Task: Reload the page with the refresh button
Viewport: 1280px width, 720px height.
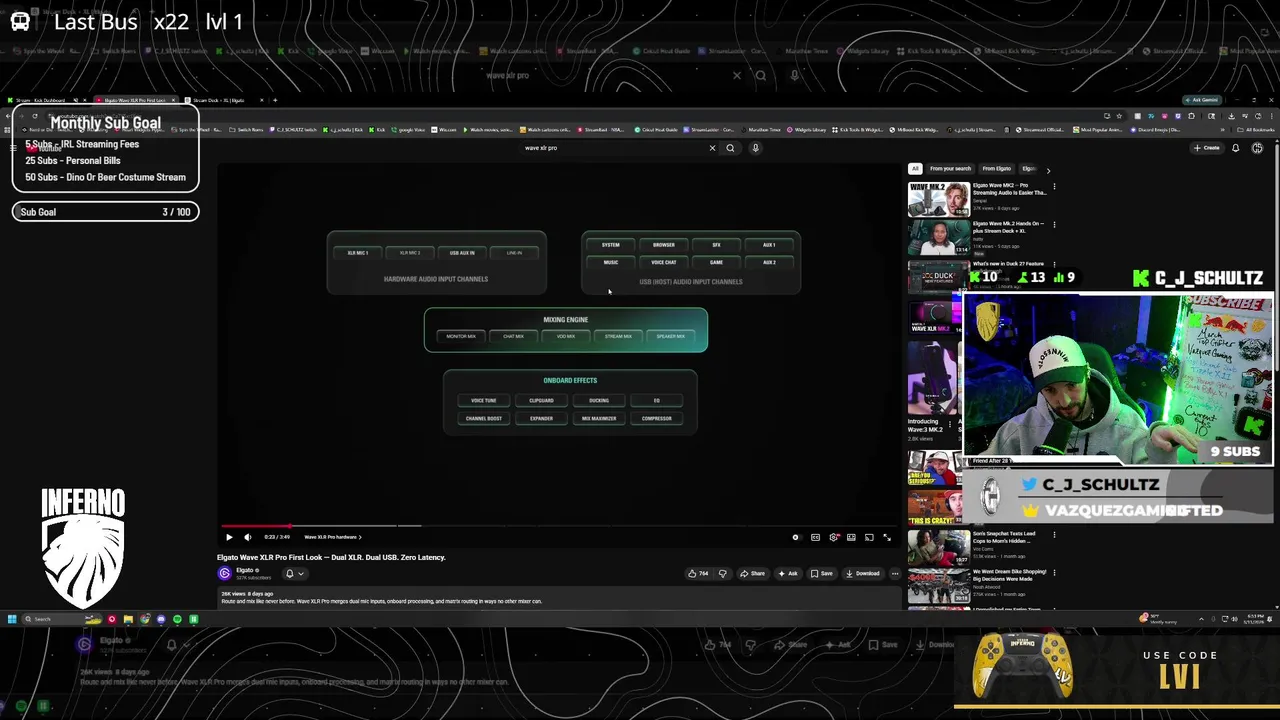Action: 34,116
